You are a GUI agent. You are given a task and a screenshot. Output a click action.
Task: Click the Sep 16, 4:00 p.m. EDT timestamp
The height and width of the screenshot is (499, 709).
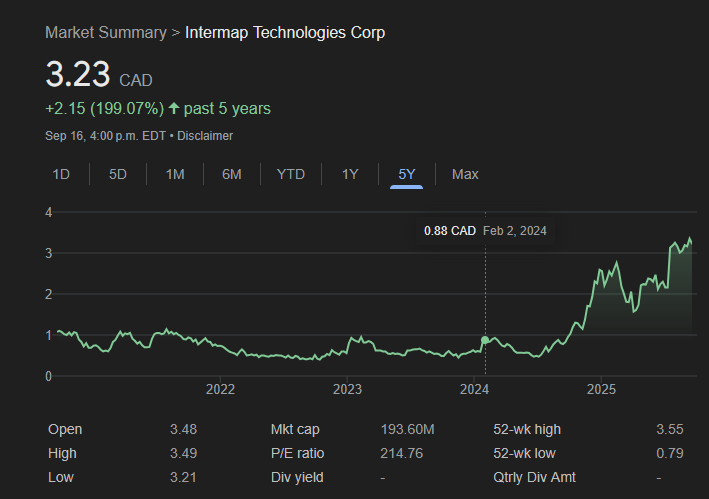tap(105, 136)
